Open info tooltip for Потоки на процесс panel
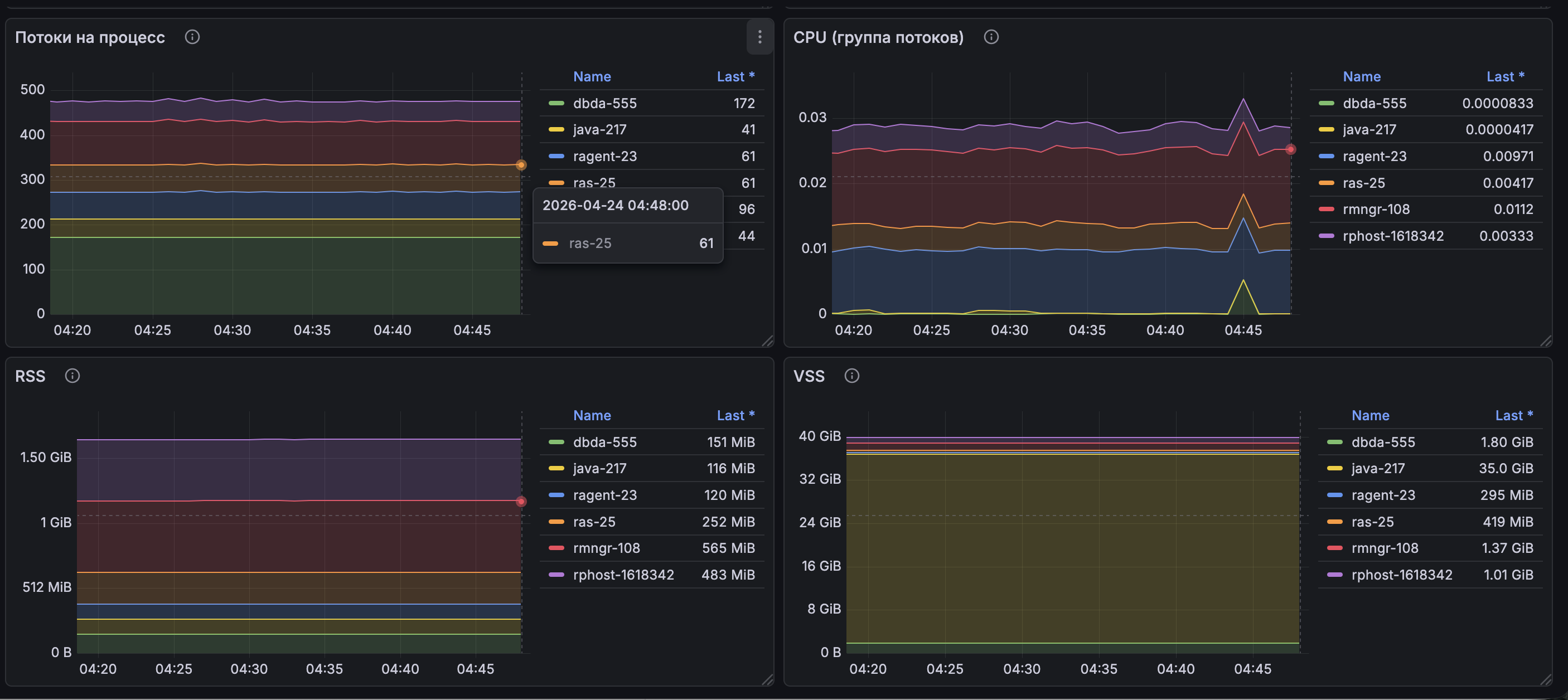 [x=192, y=37]
